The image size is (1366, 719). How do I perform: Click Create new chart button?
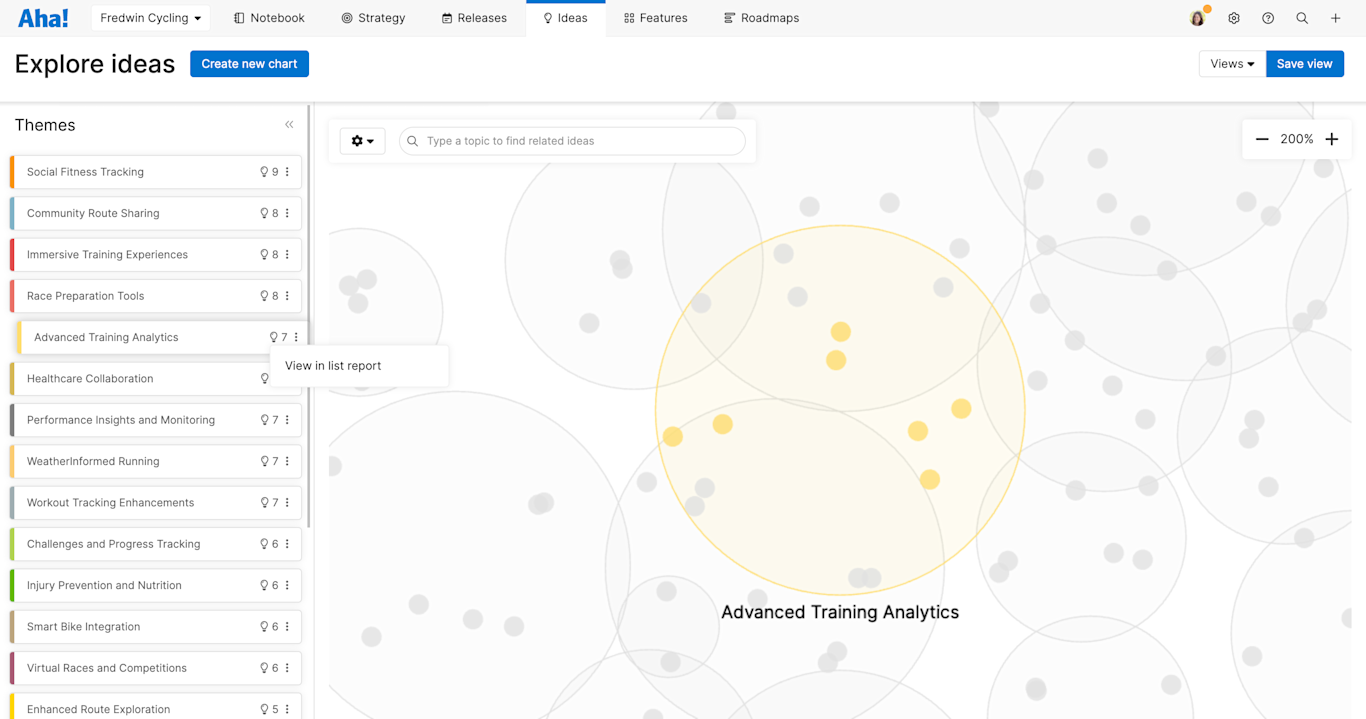click(x=249, y=64)
